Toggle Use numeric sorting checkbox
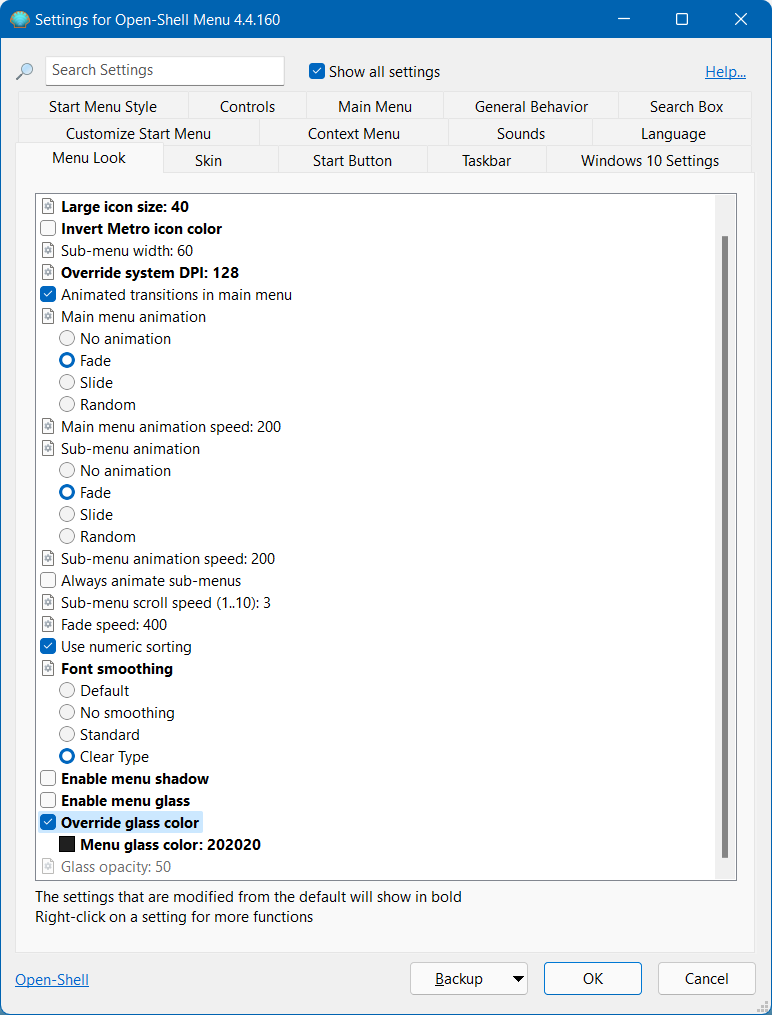The width and height of the screenshot is (772, 1015). (48, 647)
